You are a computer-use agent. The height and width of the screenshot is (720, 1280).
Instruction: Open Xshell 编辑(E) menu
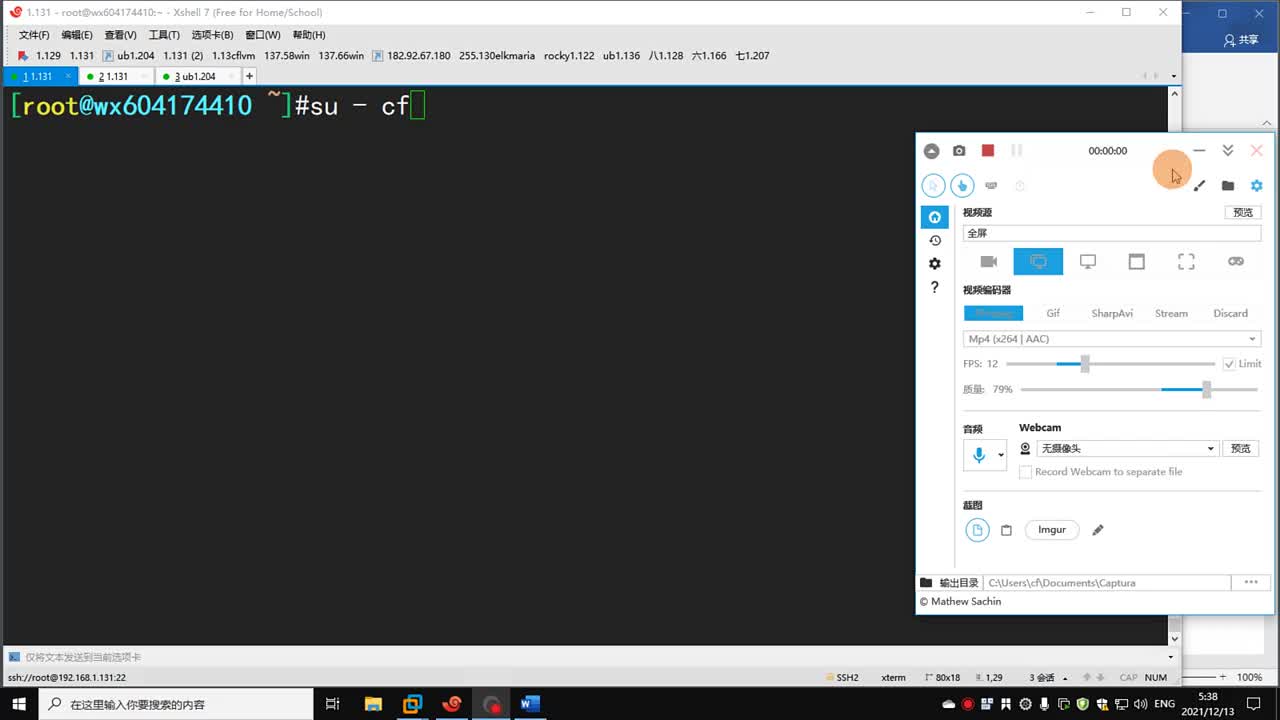point(77,35)
